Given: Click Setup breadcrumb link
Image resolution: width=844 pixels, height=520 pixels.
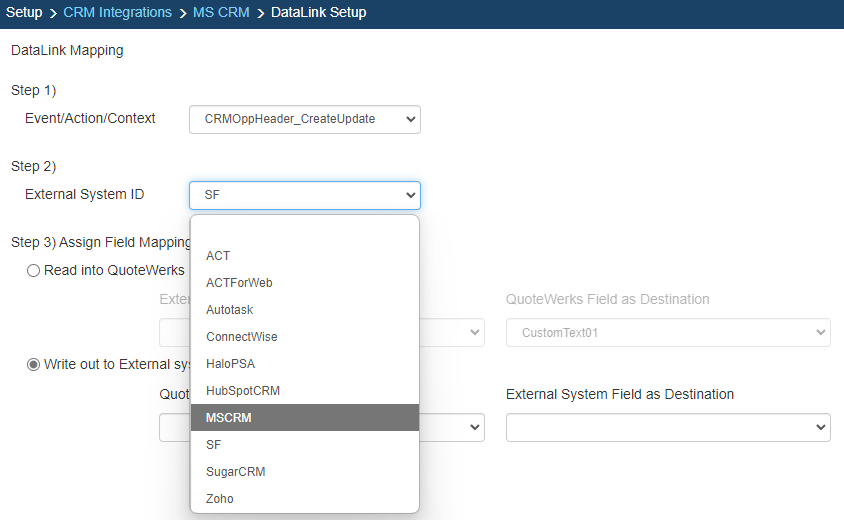Looking at the screenshot, I should click(24, 13).
